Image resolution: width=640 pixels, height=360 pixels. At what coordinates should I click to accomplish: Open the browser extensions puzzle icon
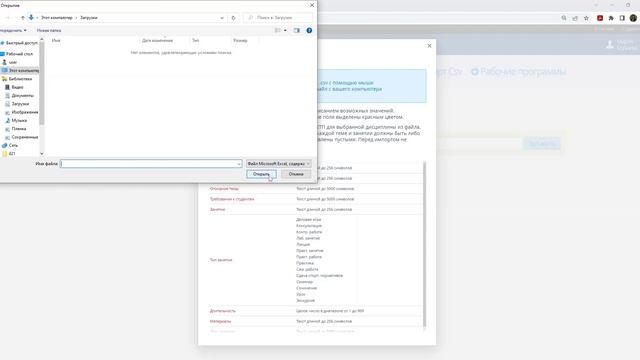[611, 18]
